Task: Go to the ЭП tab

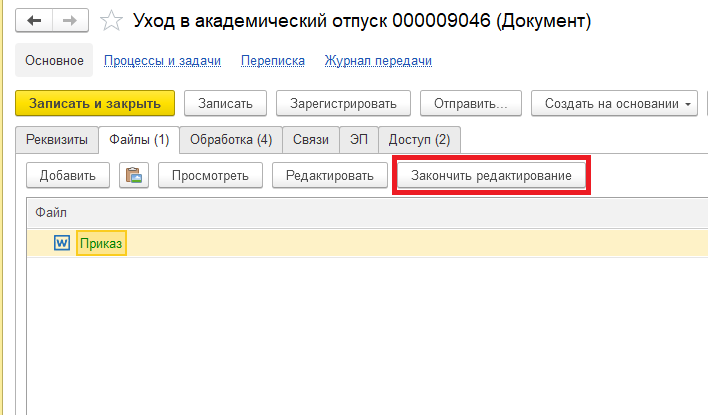Action: click(x=358, y=139)
